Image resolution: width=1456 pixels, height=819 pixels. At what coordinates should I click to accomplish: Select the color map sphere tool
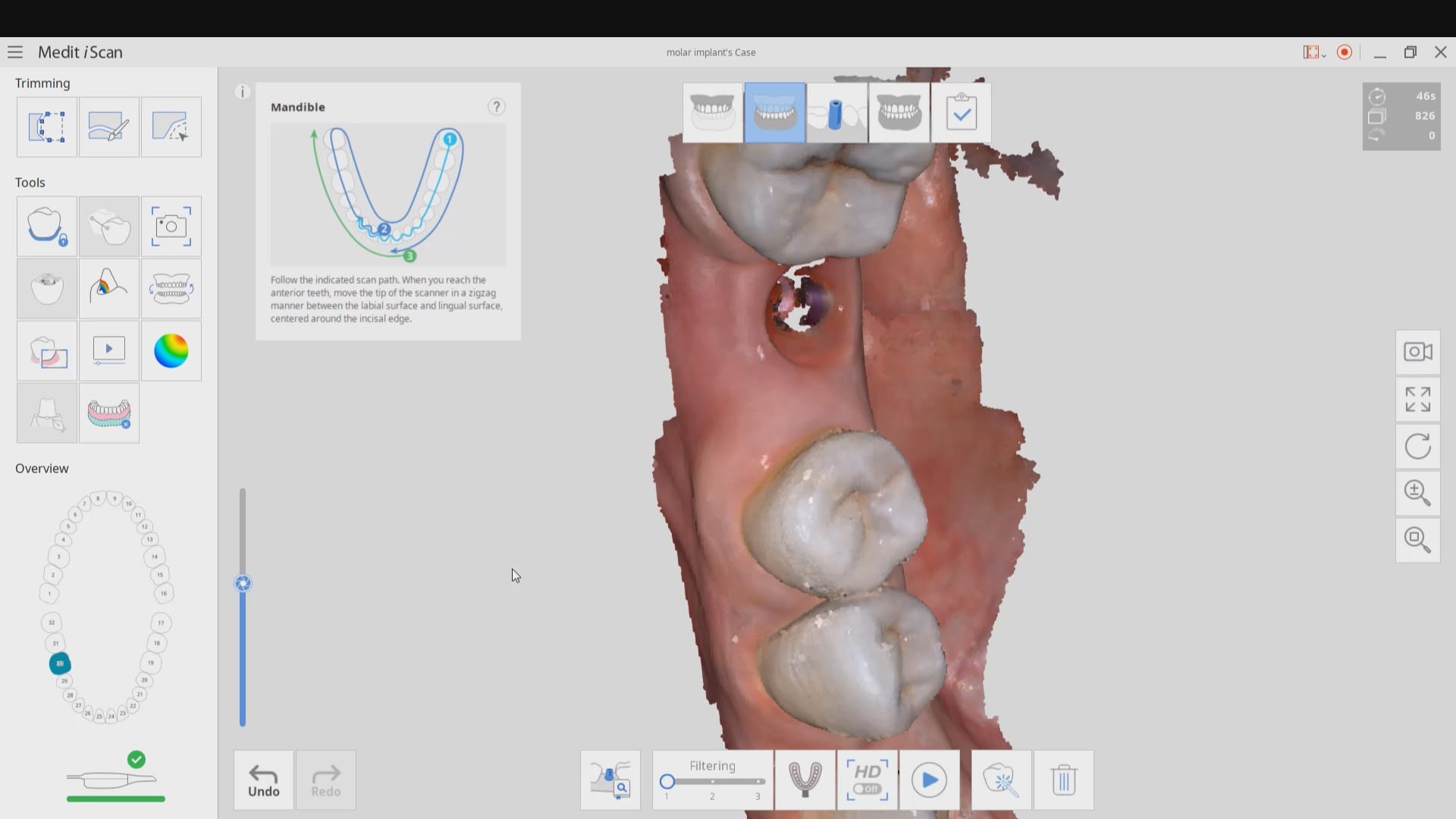171,351
